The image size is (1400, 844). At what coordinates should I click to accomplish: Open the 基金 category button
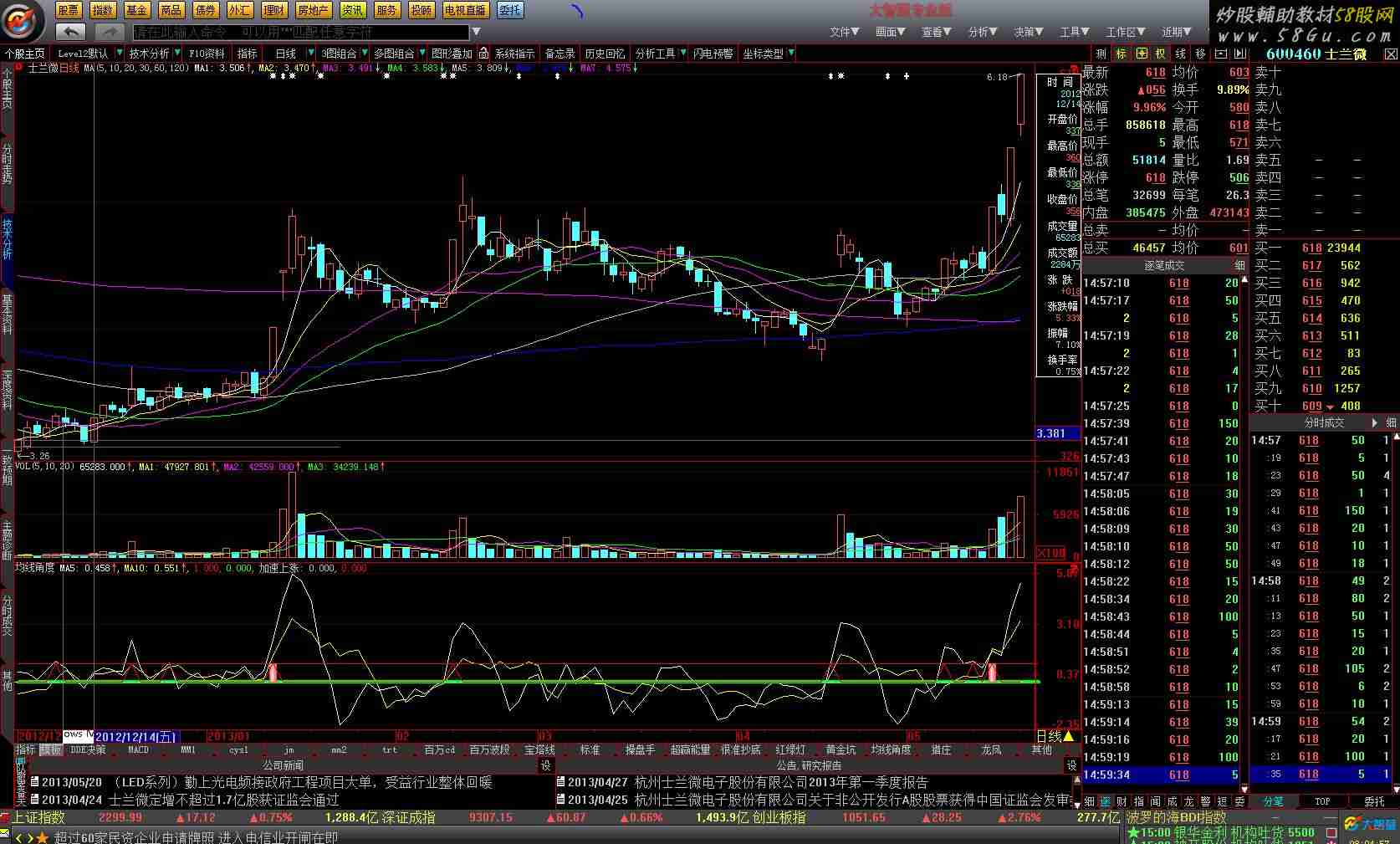137,10
